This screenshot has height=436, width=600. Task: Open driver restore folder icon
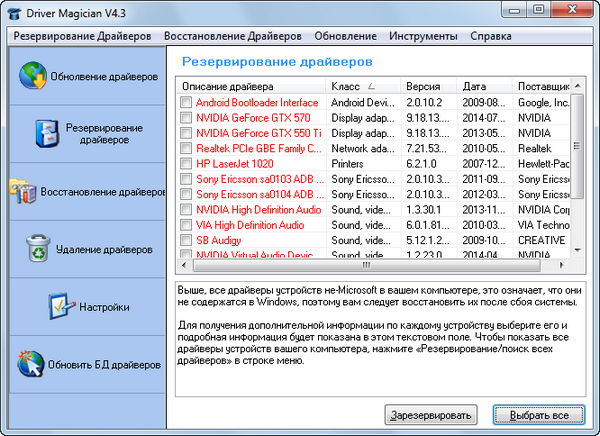coord(22,189)
